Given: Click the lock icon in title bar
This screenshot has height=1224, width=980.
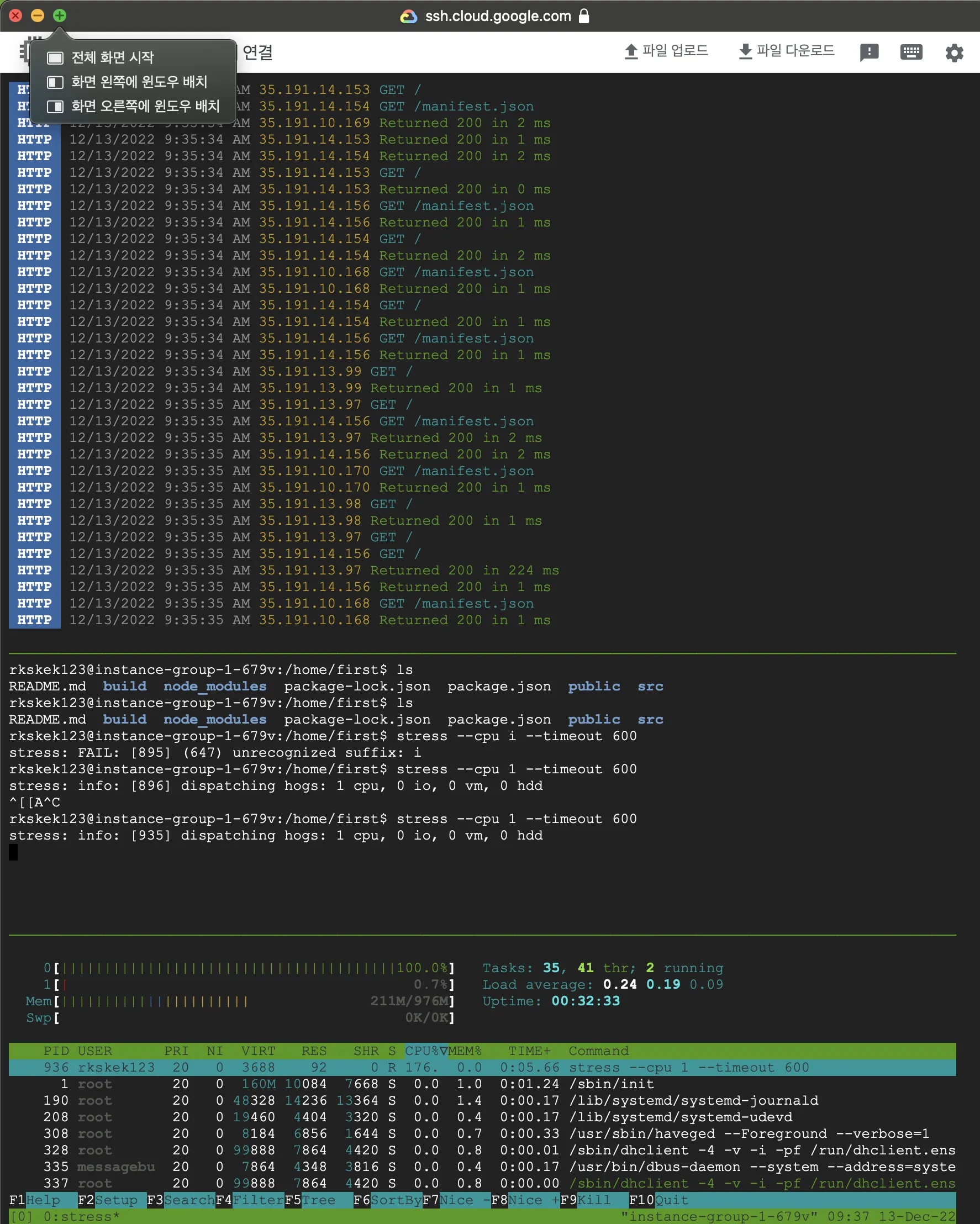Looking at the screenshot, I should tap(584, 16).
